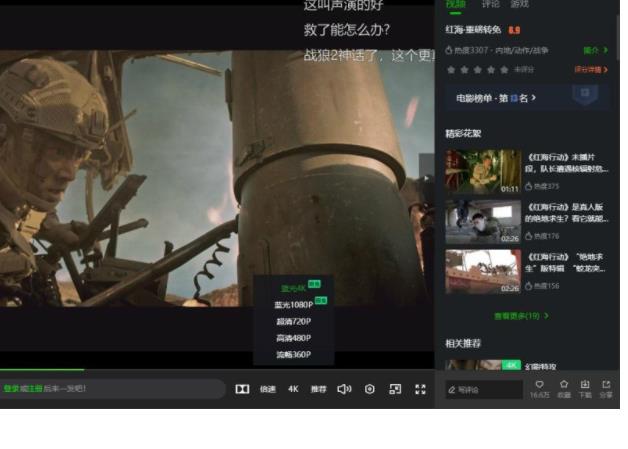Collapse the side panel with the arrow handle

427,178
